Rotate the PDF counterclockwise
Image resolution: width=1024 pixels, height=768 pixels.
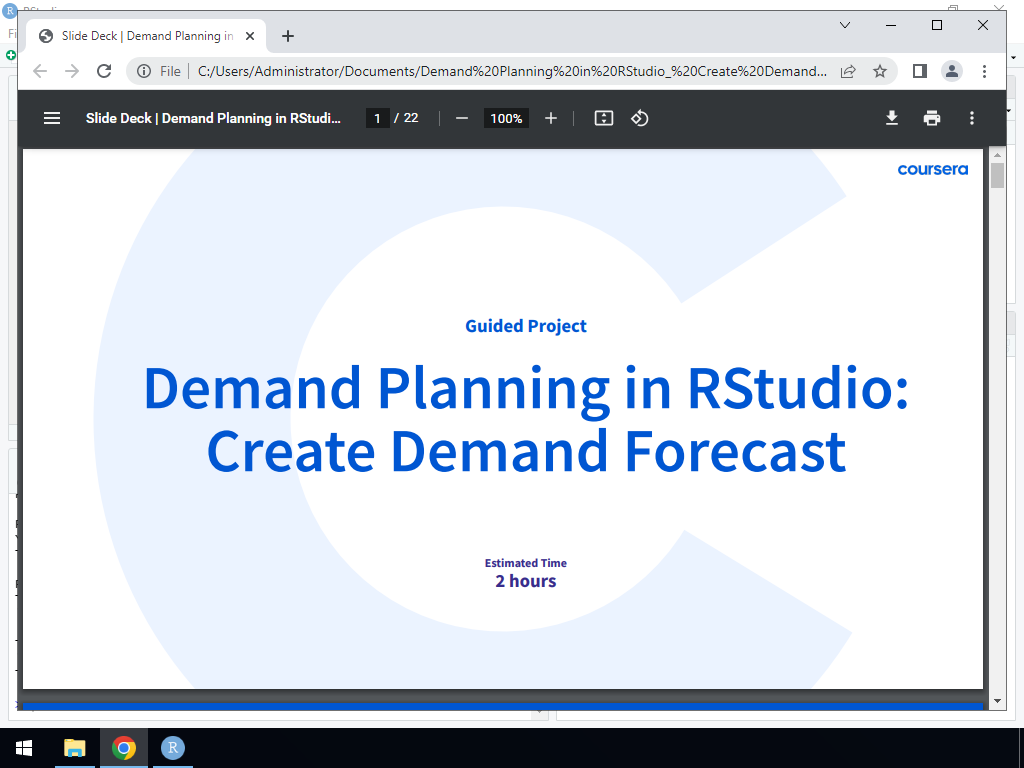point(640,118)
